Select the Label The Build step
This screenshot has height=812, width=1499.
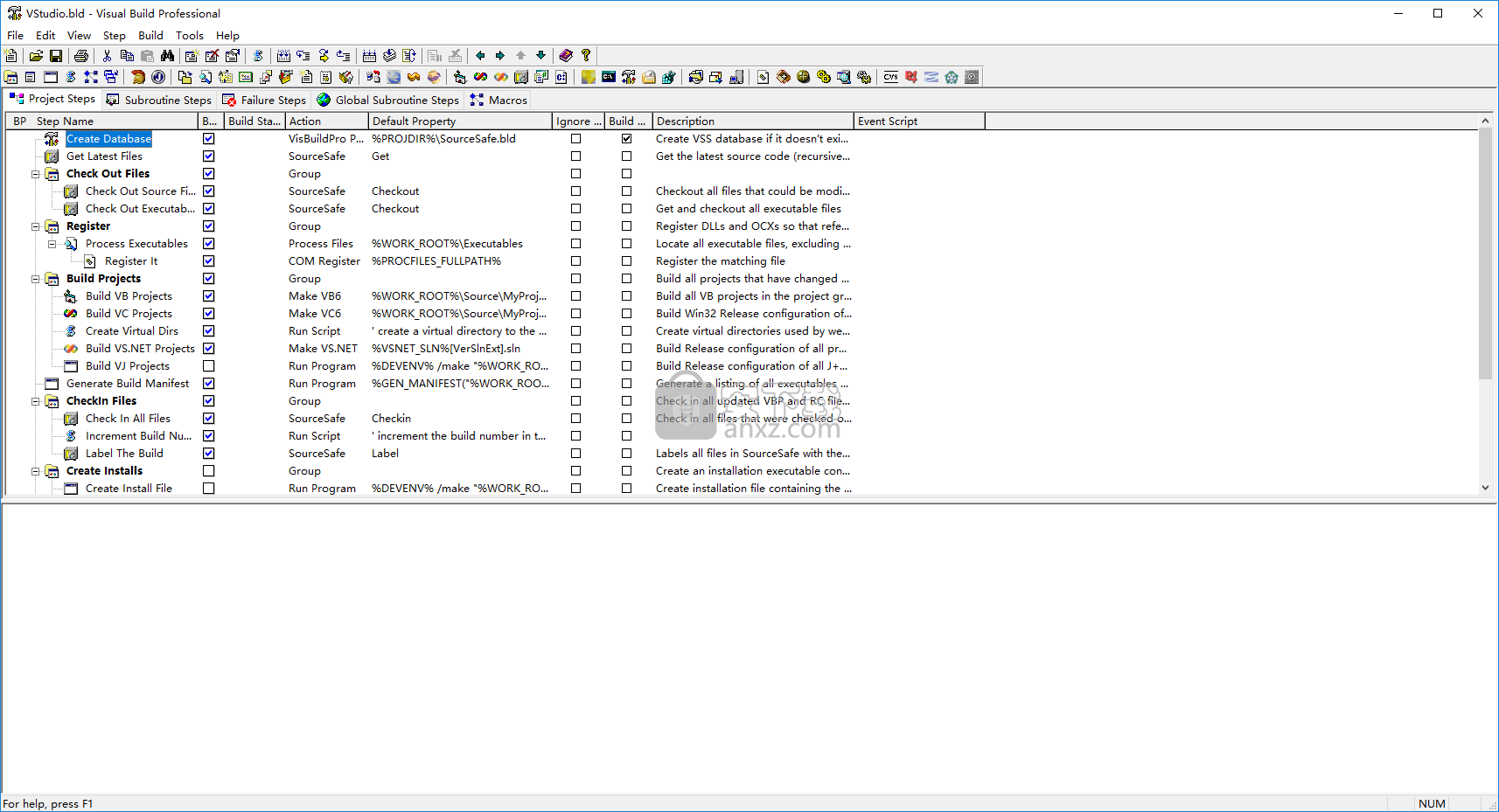click(124, 453)
